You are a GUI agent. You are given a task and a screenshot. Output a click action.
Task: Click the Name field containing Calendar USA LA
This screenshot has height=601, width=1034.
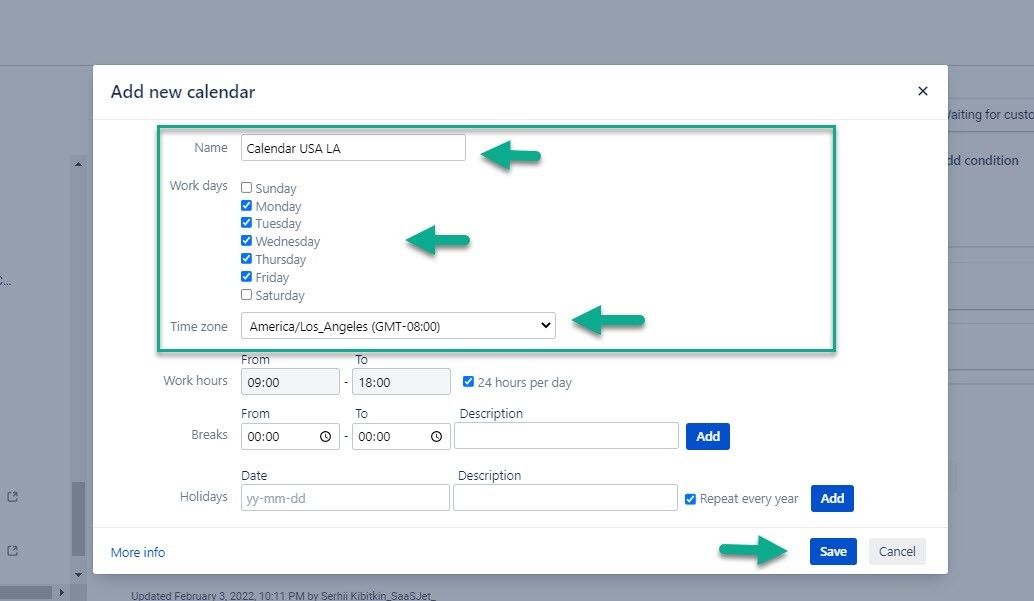tap(352, 147)
